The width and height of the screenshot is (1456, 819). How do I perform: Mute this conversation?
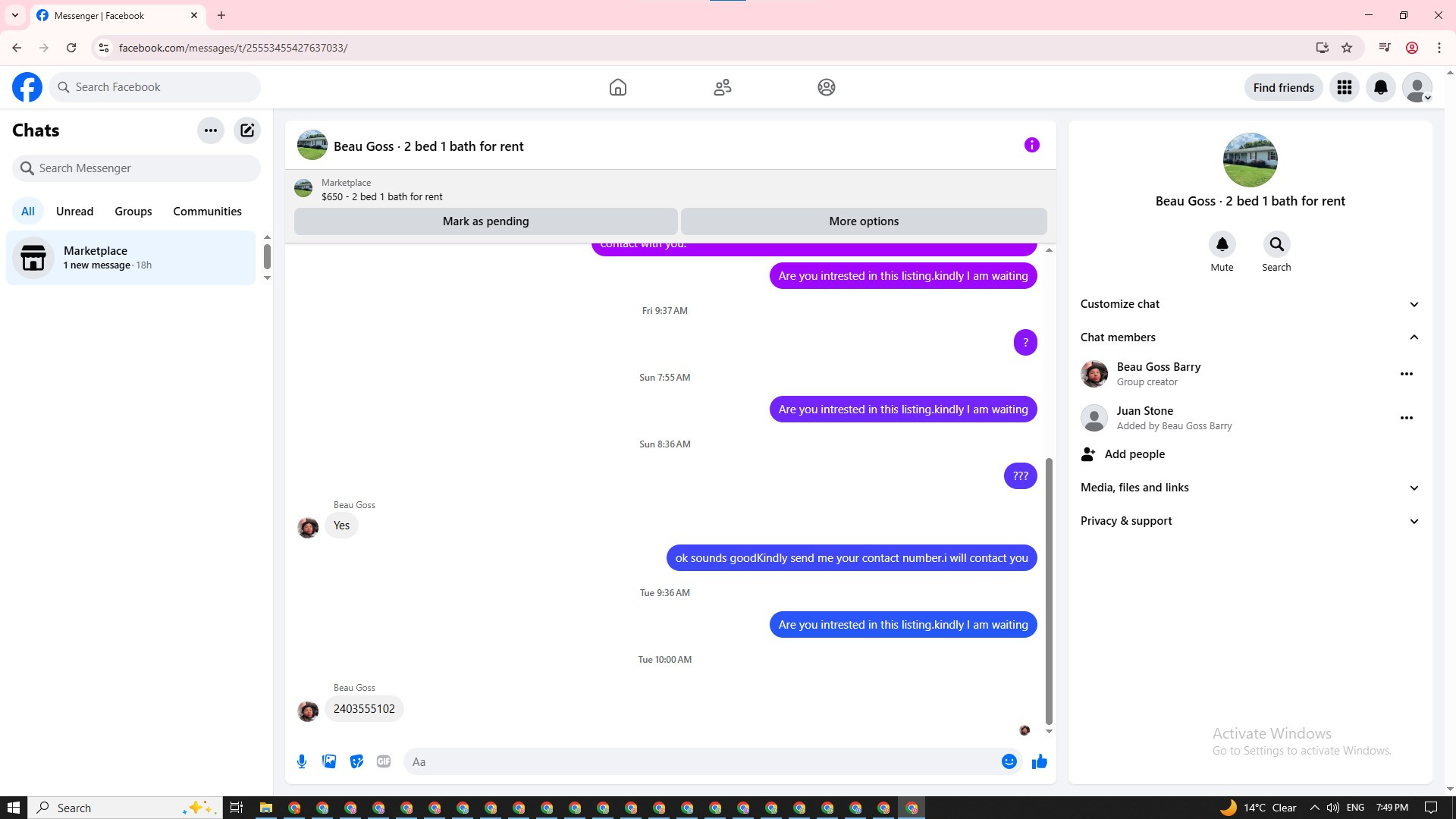(1222, 245)
